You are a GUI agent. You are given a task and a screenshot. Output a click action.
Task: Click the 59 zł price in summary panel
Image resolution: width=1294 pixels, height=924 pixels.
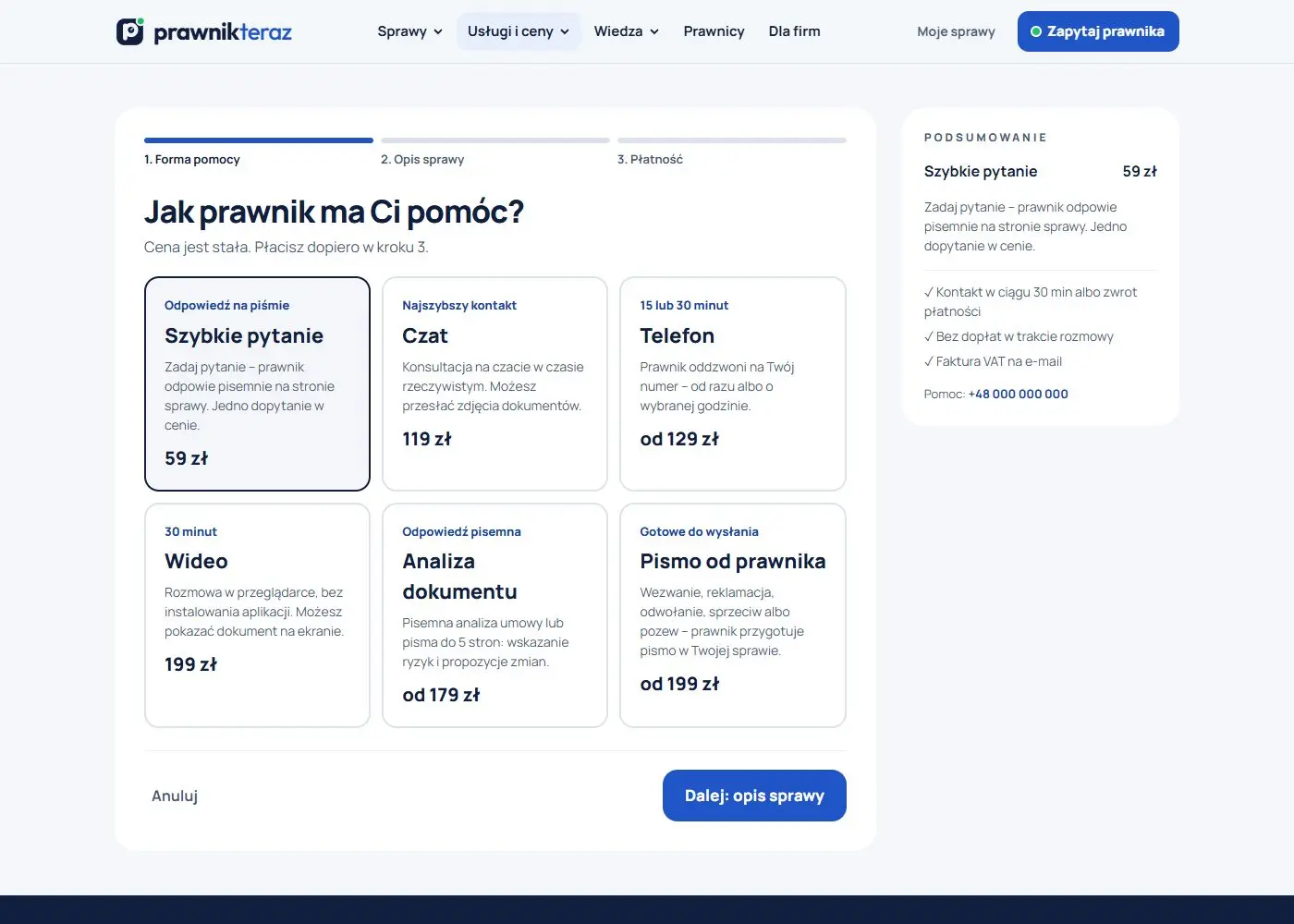point(1140,171)
